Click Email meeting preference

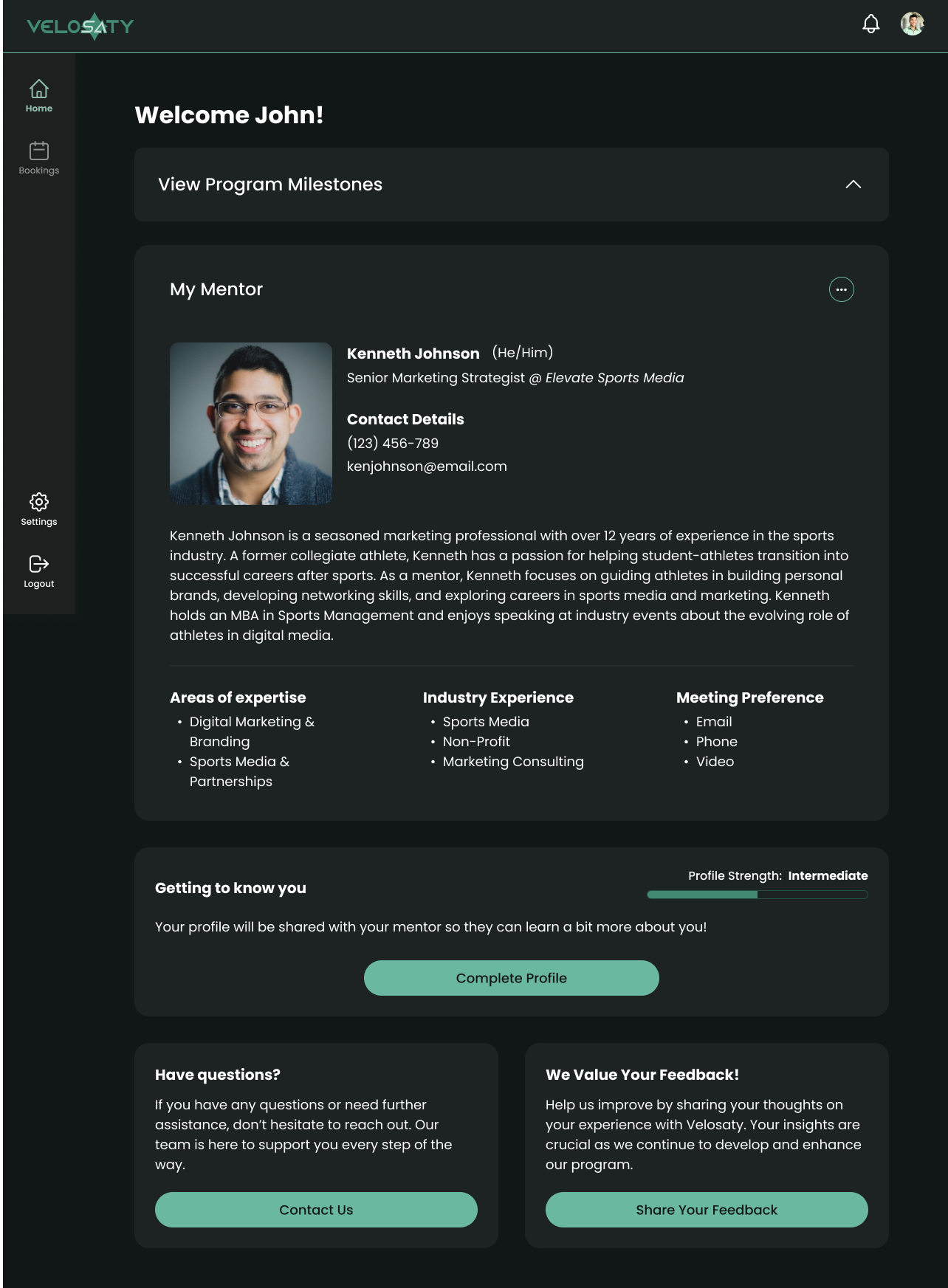click(x=714, y=722)
